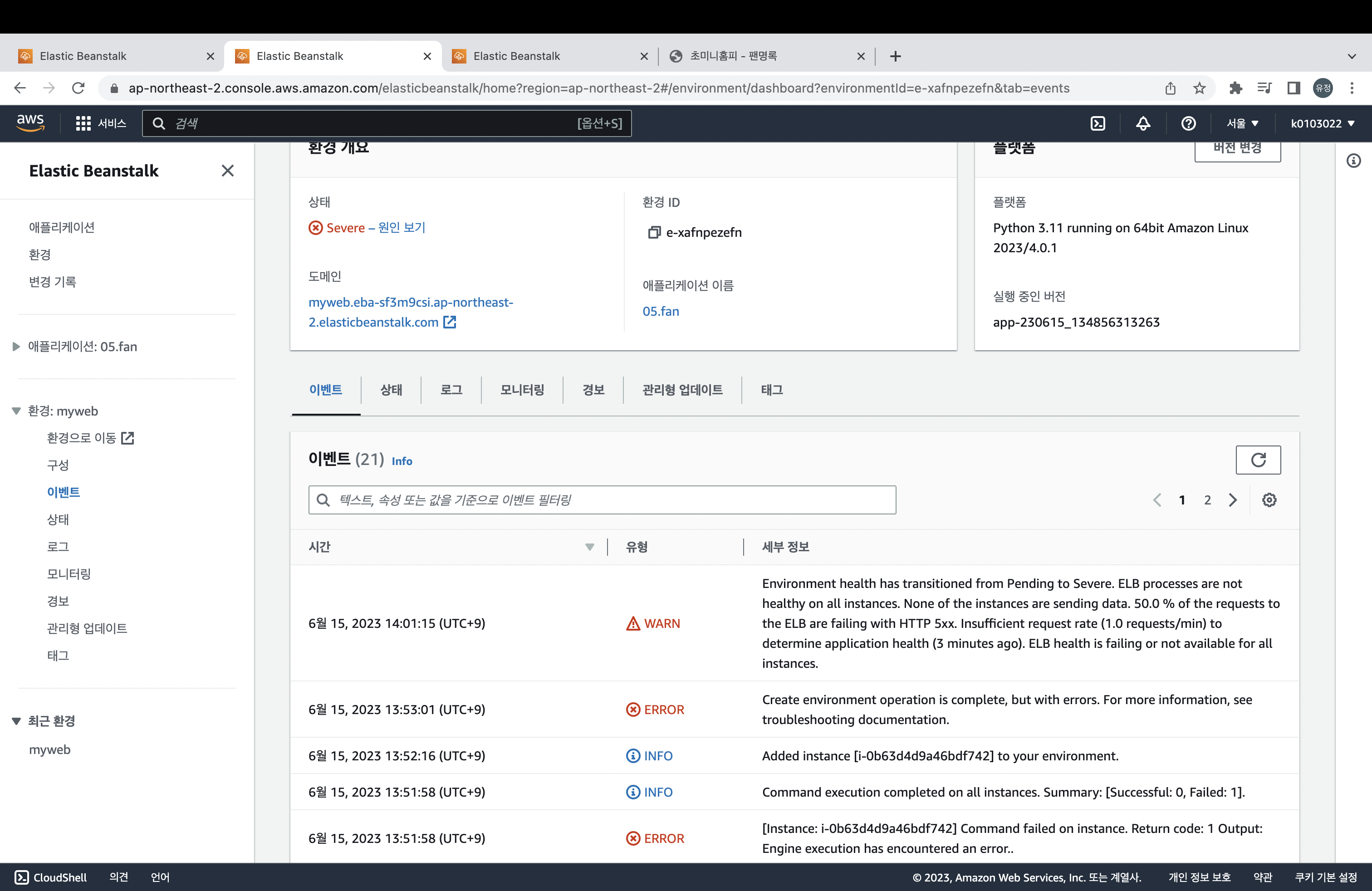Open the browser media control icon
1372x891 pixels.
[x=1265, y=88]
